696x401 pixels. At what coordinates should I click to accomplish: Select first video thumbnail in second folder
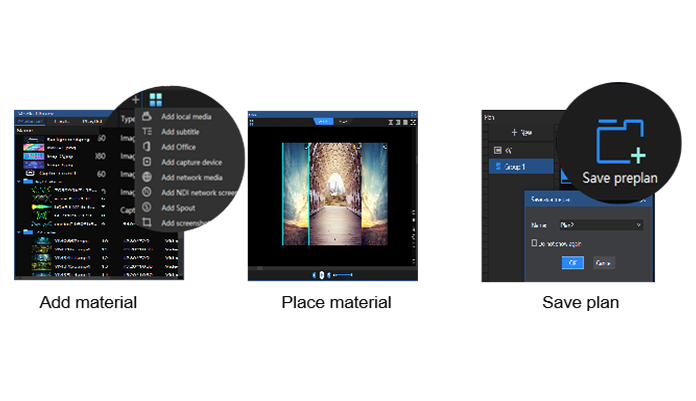point(41,241)
